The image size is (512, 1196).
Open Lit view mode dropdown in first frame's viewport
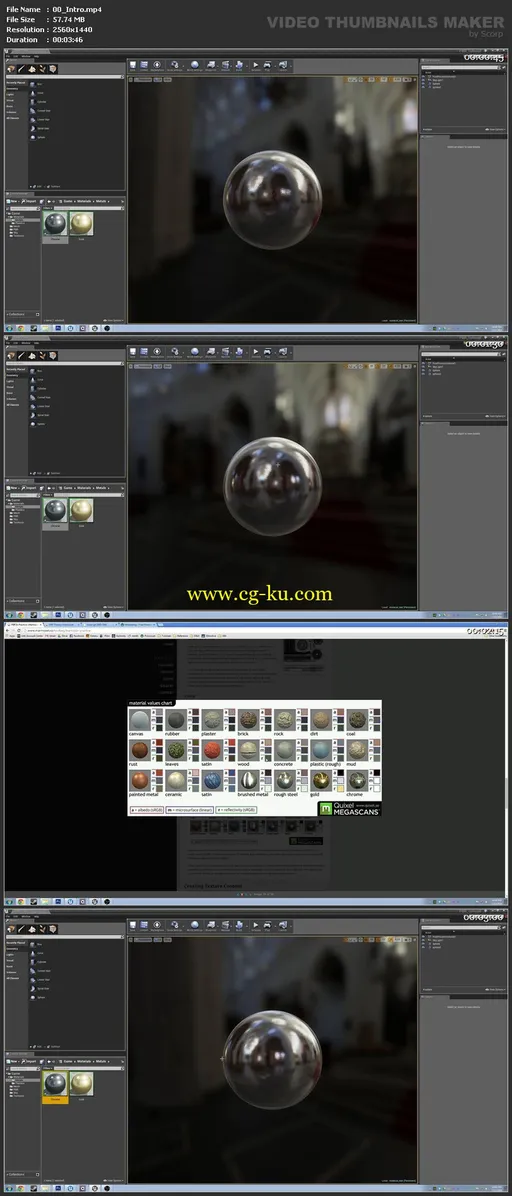[158, 79]
